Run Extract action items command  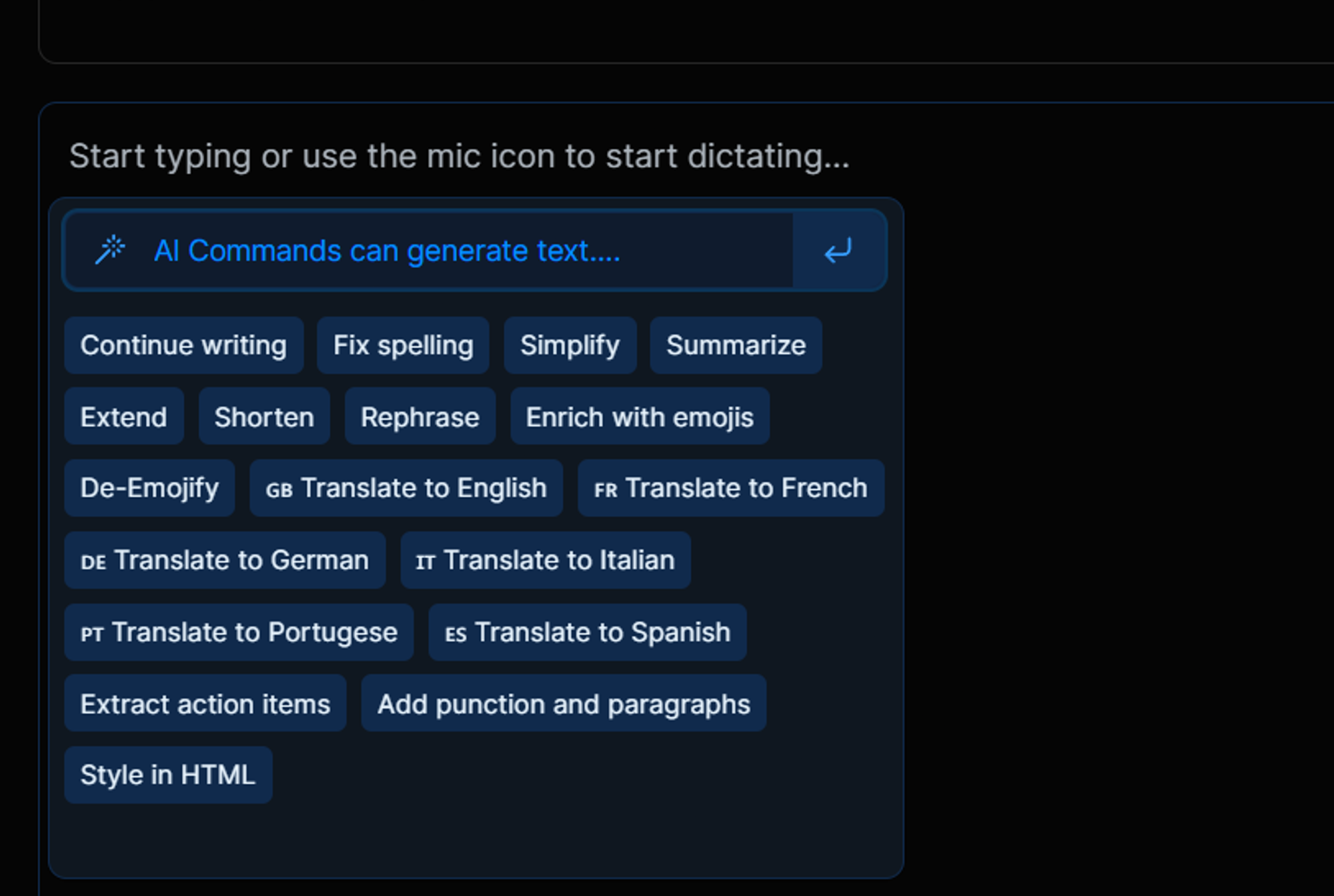click(x=205, y=704)
